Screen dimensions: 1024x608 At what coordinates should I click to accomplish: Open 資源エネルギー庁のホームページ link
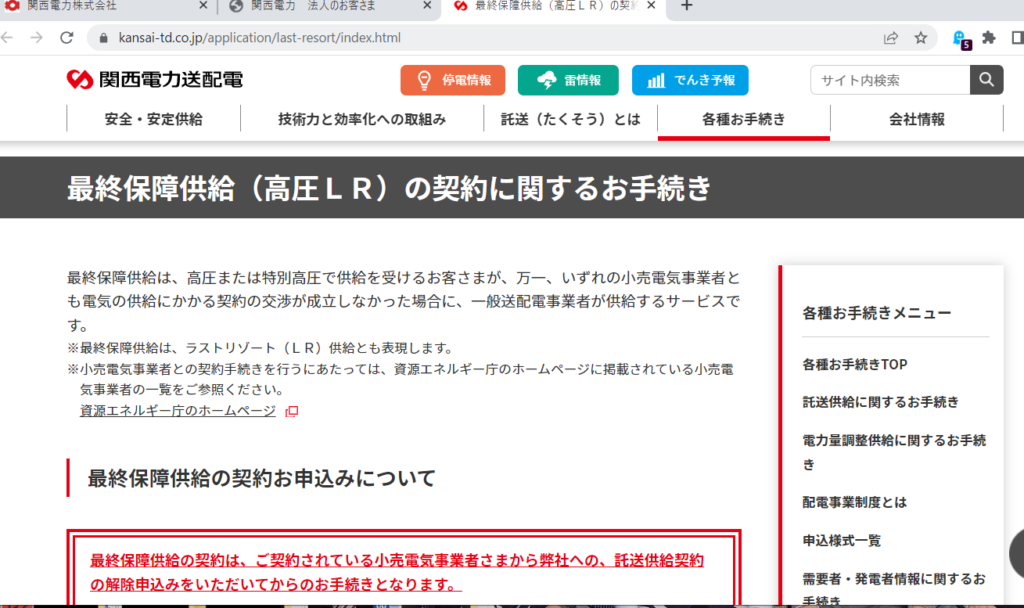point(177,411)
